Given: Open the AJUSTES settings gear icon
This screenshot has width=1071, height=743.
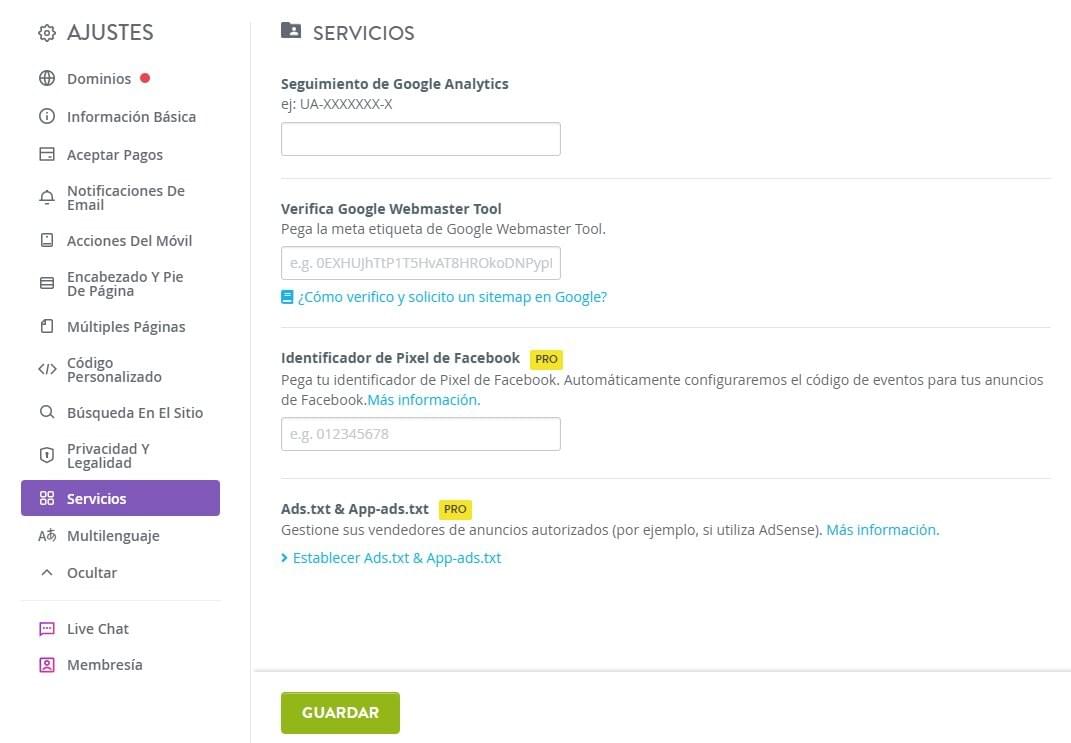Looking at the screenshot, I should 46,32.
